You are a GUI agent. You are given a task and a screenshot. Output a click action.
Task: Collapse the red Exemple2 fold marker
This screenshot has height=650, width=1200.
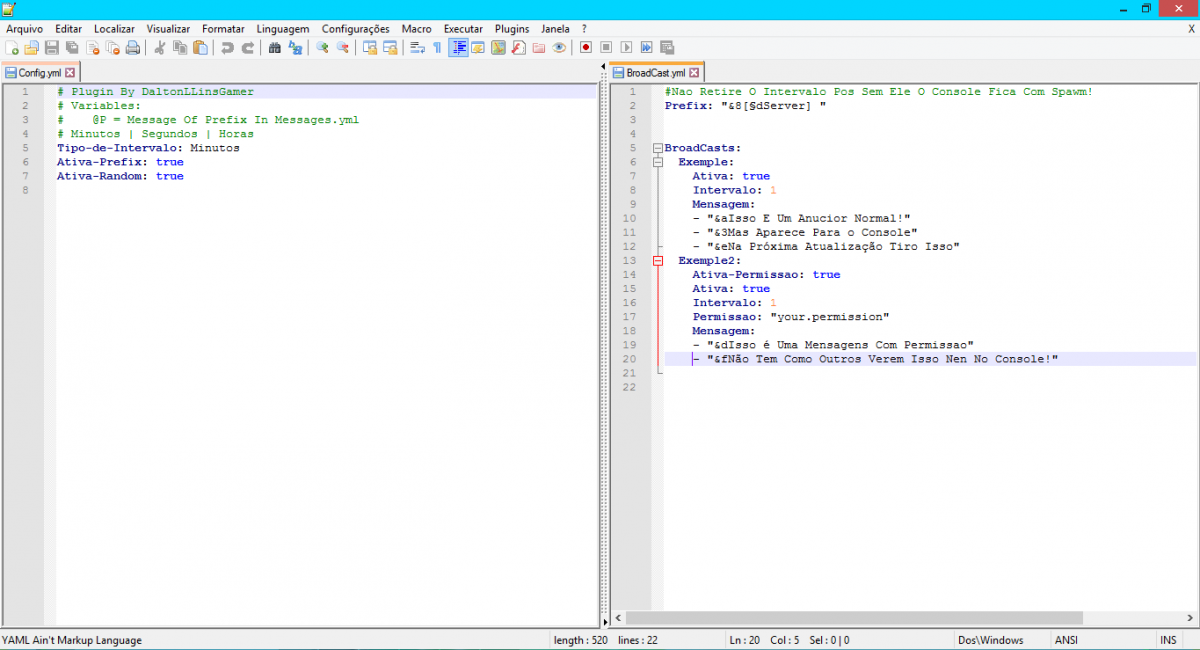pyautogui.click(x=658, y=260)
